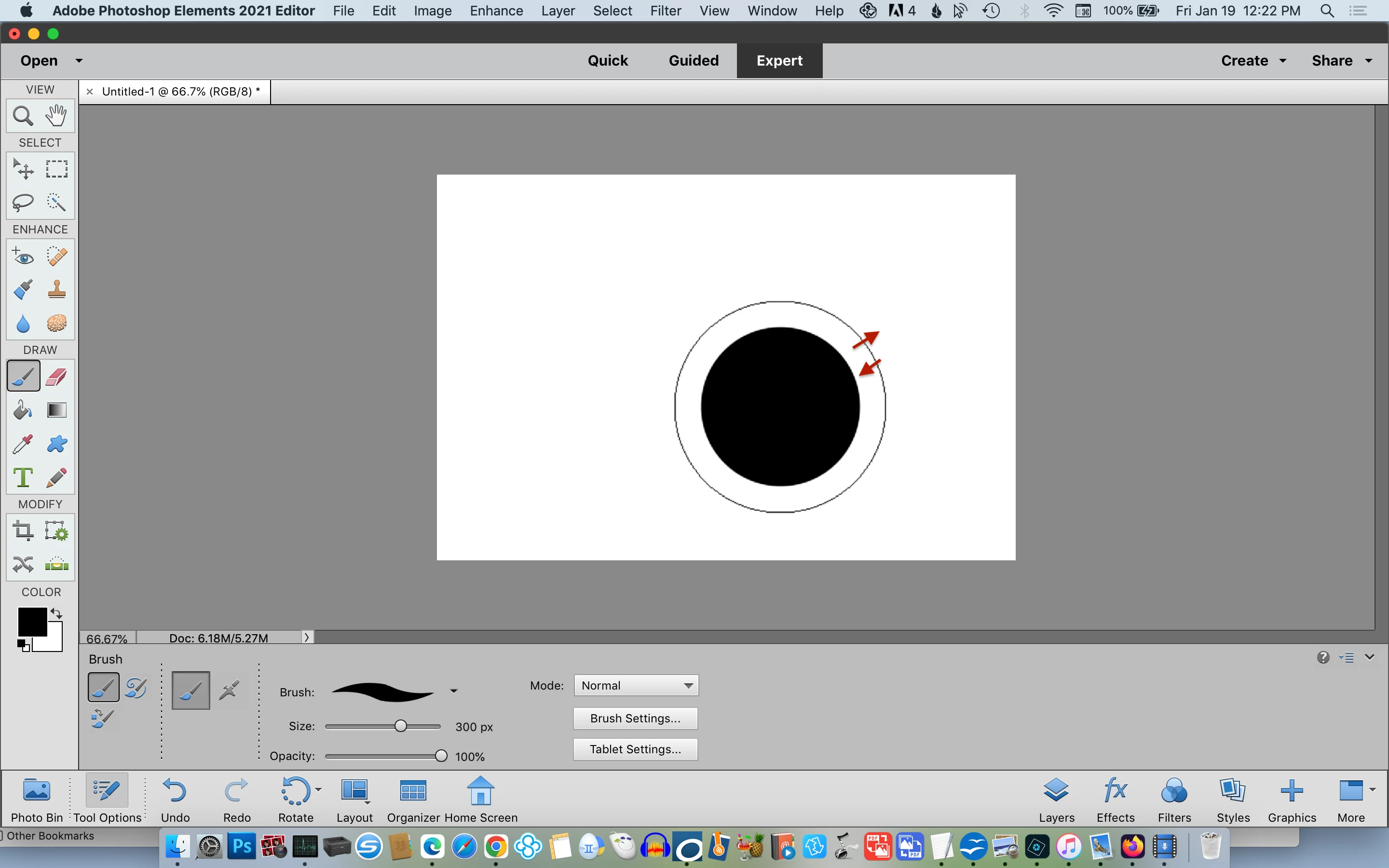Select the Hand tool

click(x=56, y=116)
